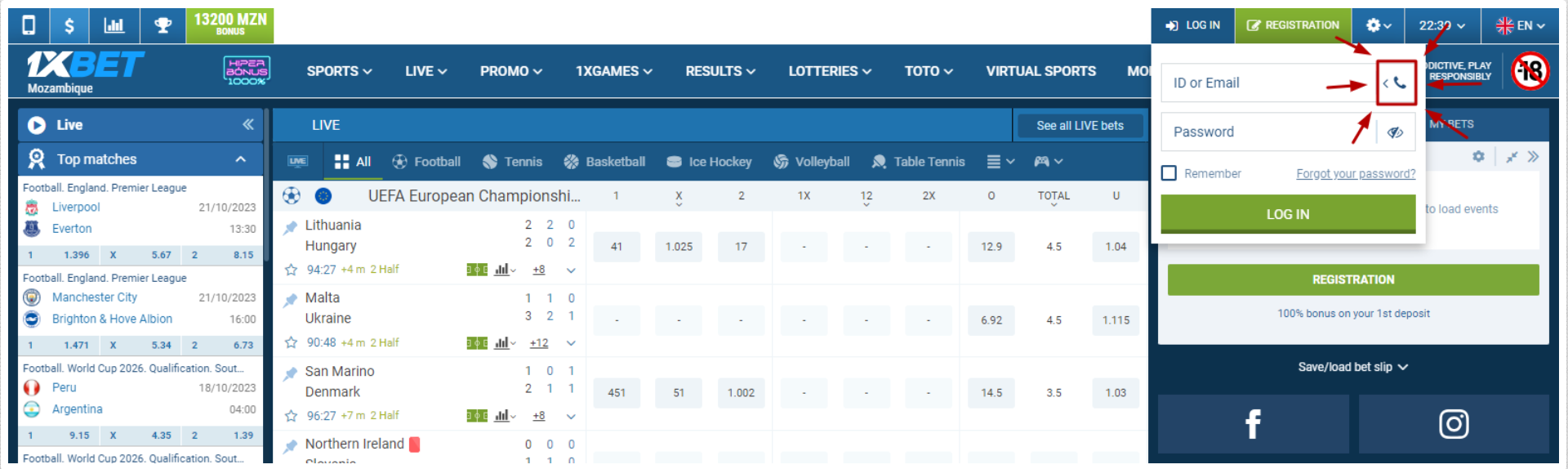This screenshot has width=1568, height=469.
Task: Toggle password visibility eye icon
Action: [1395, 132]
